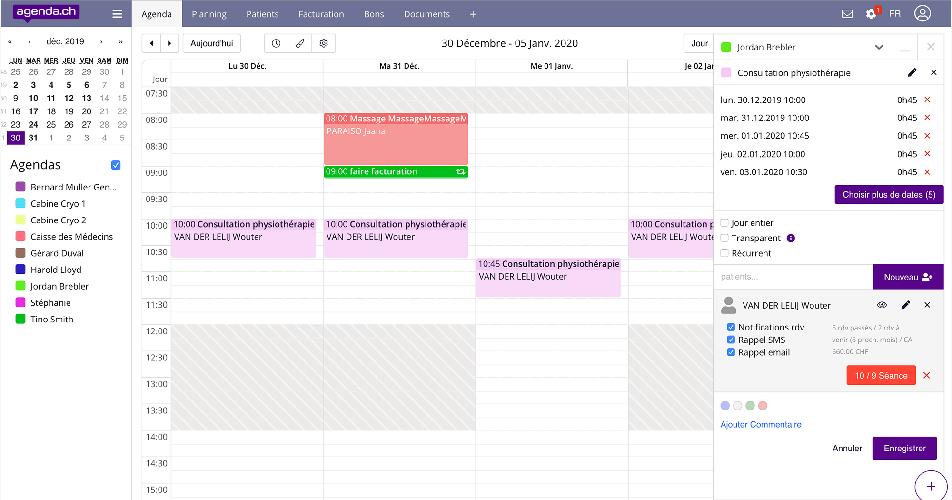Open the FR language selector
Image resolution: width=952 pixels, height=500 pixels.
pos(894,14)
